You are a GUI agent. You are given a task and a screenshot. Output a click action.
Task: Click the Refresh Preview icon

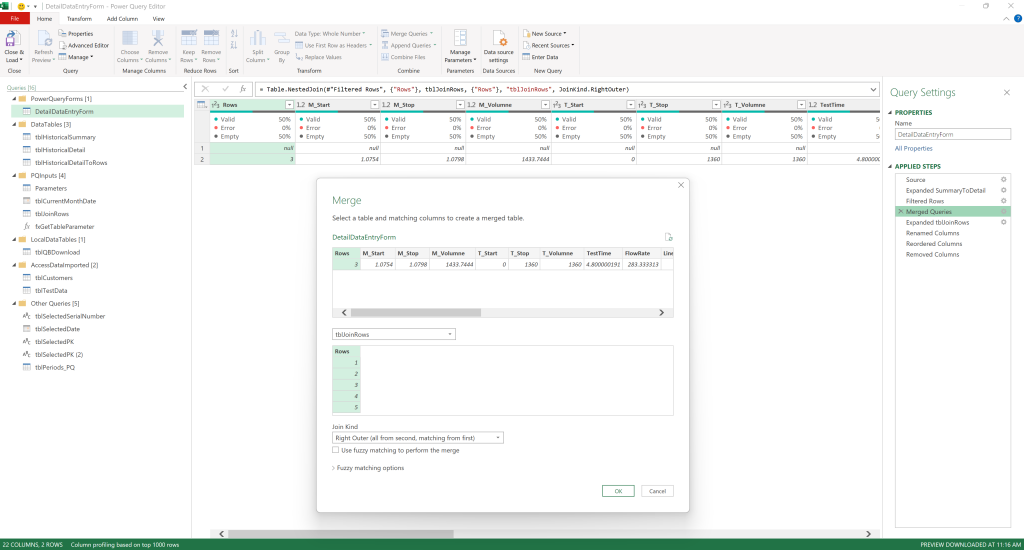click(44, 39)
